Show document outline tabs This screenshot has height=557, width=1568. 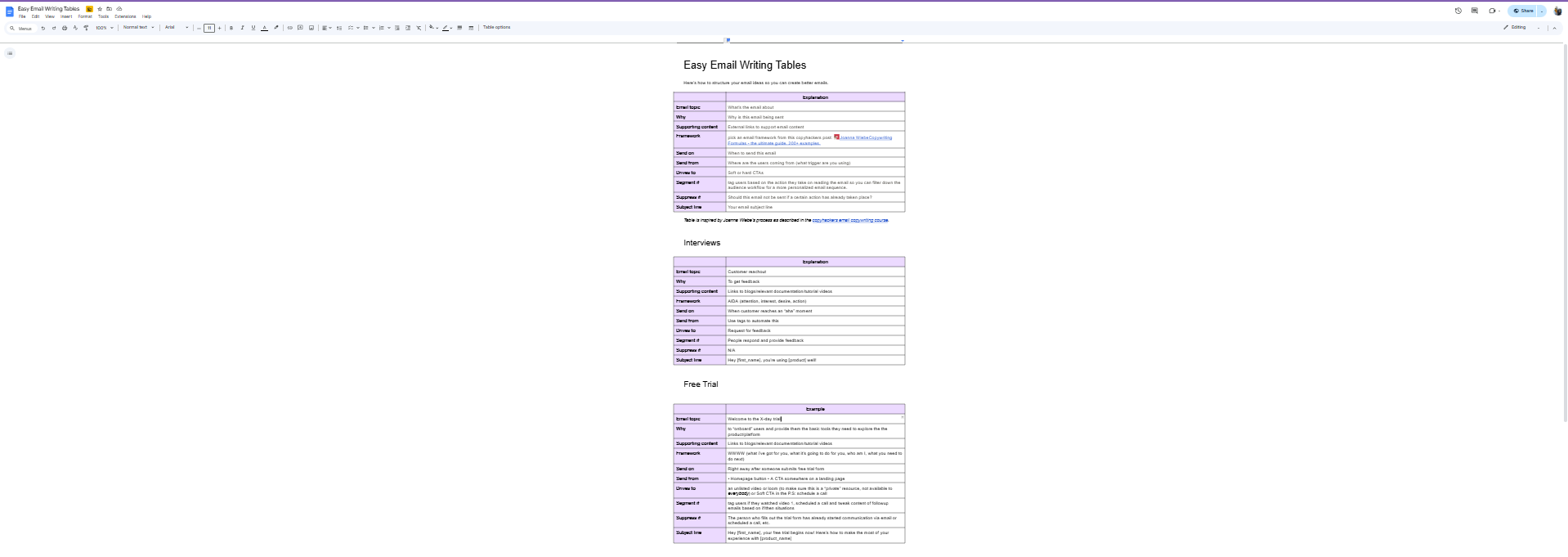10,53
